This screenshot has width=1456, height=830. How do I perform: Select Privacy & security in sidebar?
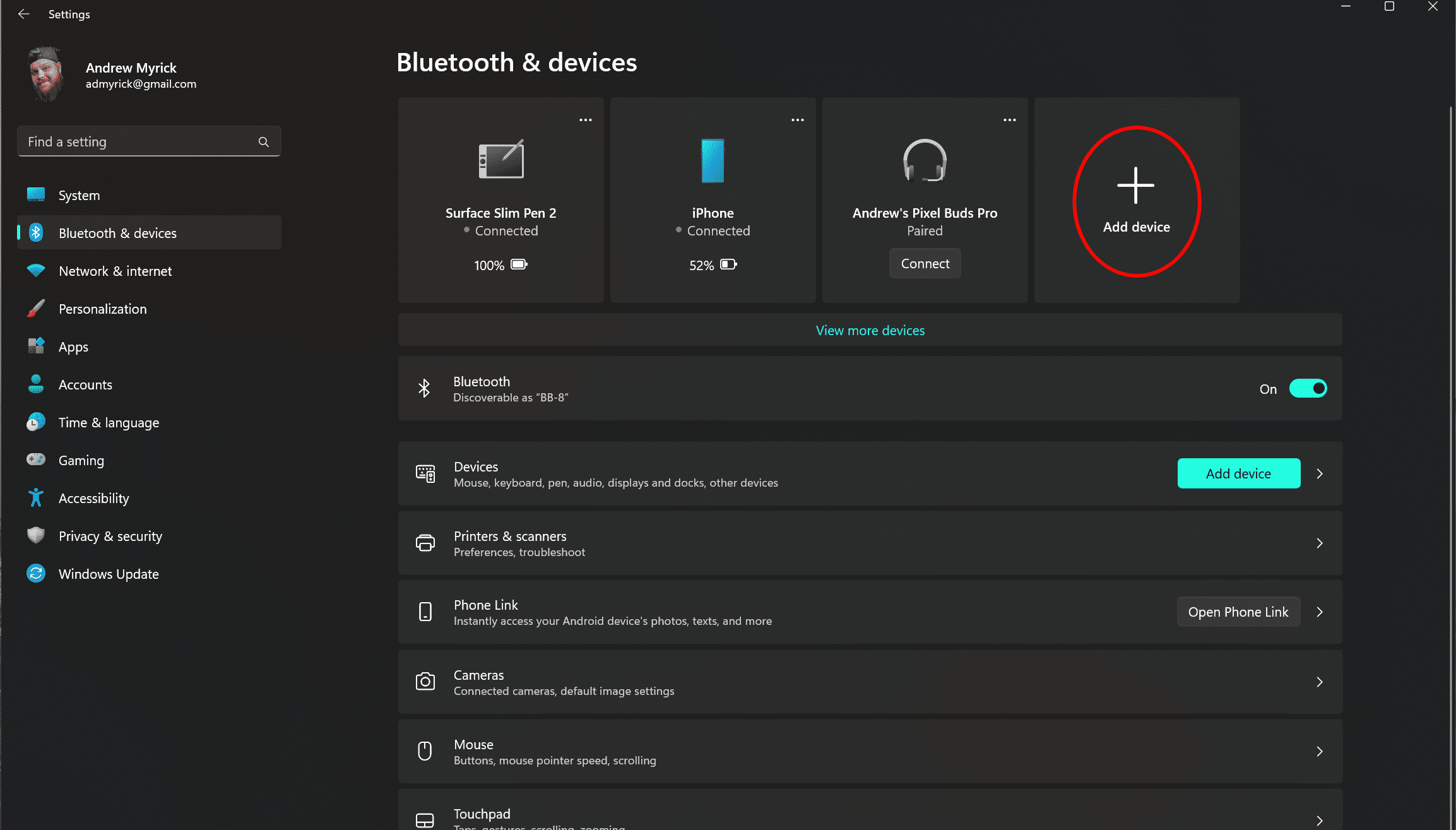[110, 537]
